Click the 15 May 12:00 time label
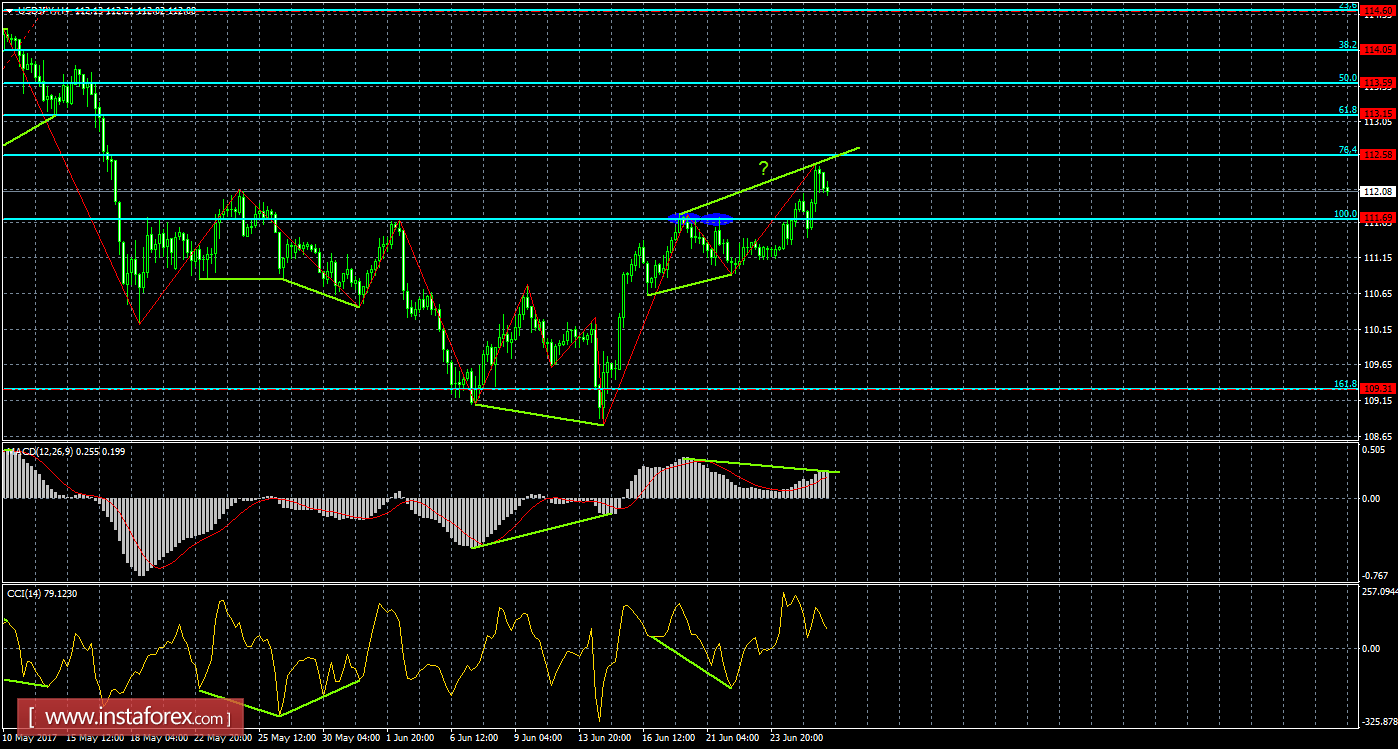Image resolution: width=1398 pixels, height=749 pixels. pyautogui.click(x=93, y=739)
